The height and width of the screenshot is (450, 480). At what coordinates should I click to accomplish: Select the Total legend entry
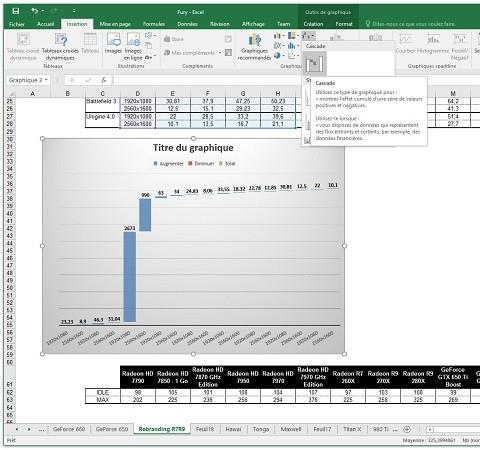tap(227, 164)
